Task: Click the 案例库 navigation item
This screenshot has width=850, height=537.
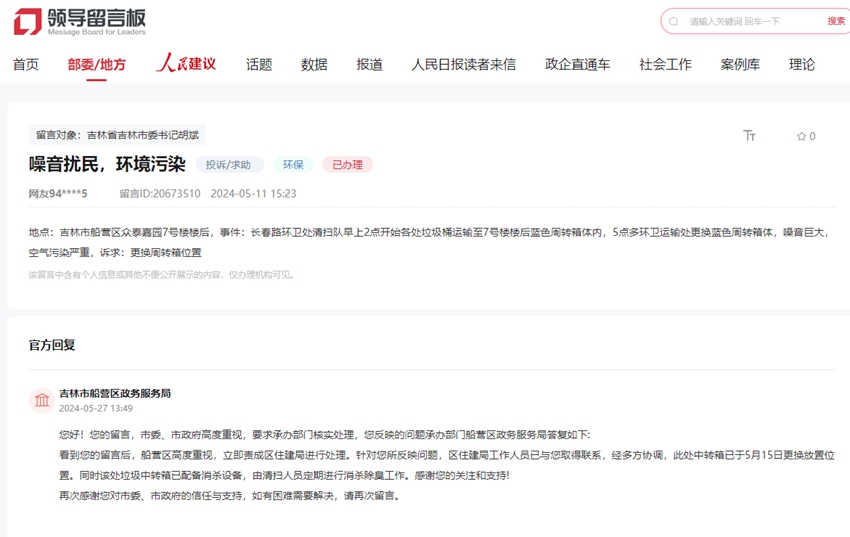Action: click(x=740, y=65)
